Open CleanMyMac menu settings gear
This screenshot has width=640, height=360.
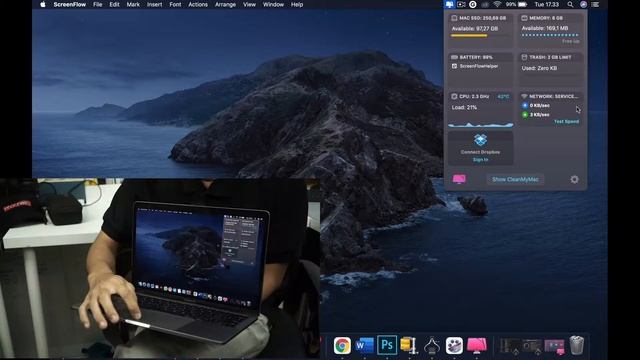click(574, 179)
